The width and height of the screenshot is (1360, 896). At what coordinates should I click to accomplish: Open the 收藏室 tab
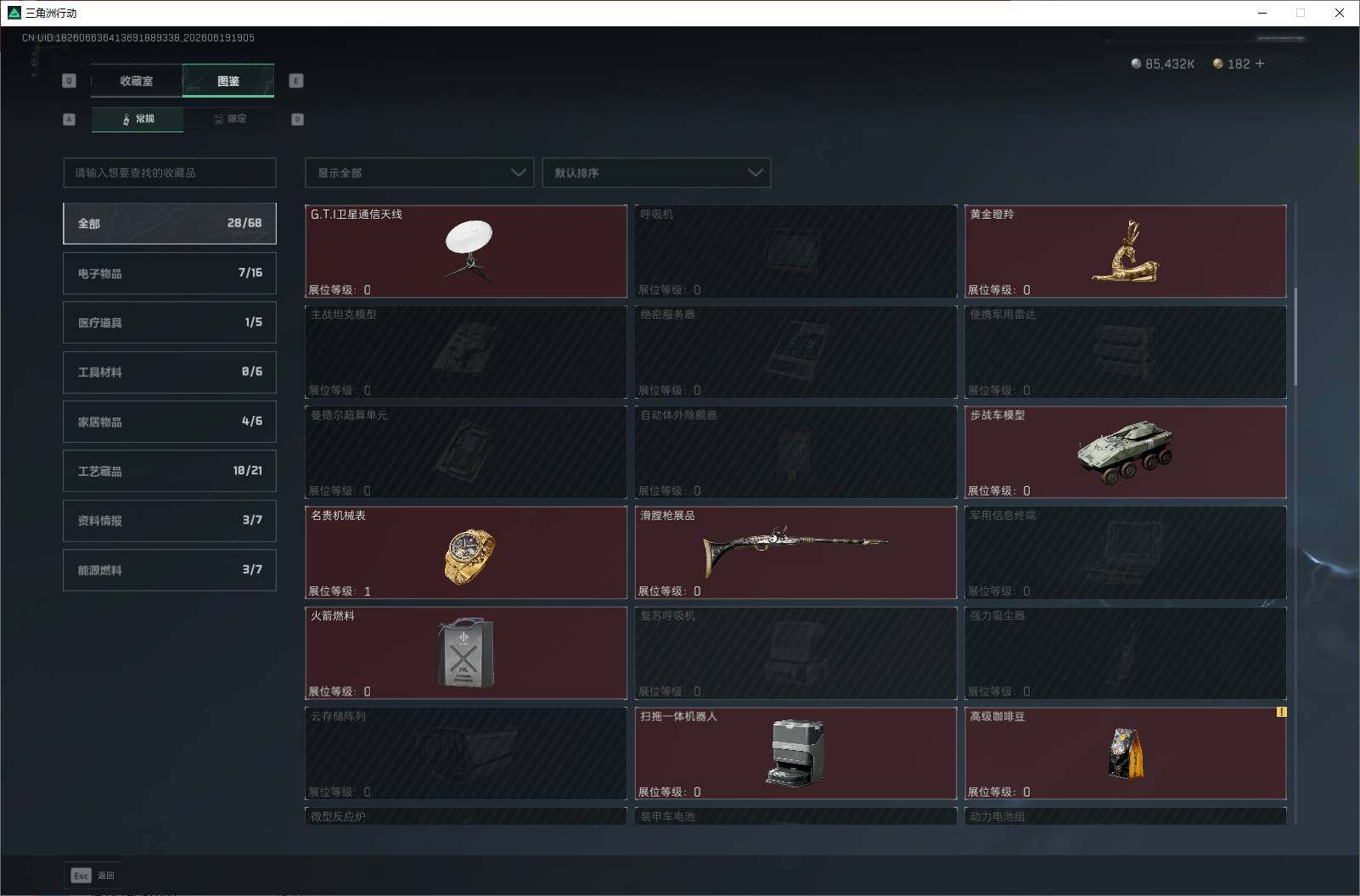pos(137,81)
